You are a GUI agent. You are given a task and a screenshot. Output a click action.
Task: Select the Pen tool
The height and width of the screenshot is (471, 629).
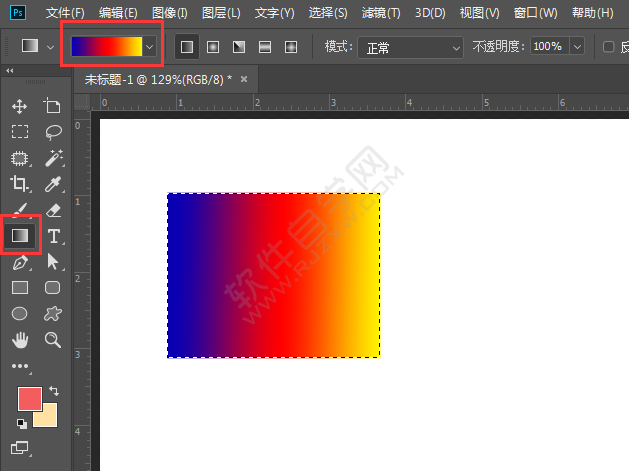pyautogui.click(x=20, y=262)
